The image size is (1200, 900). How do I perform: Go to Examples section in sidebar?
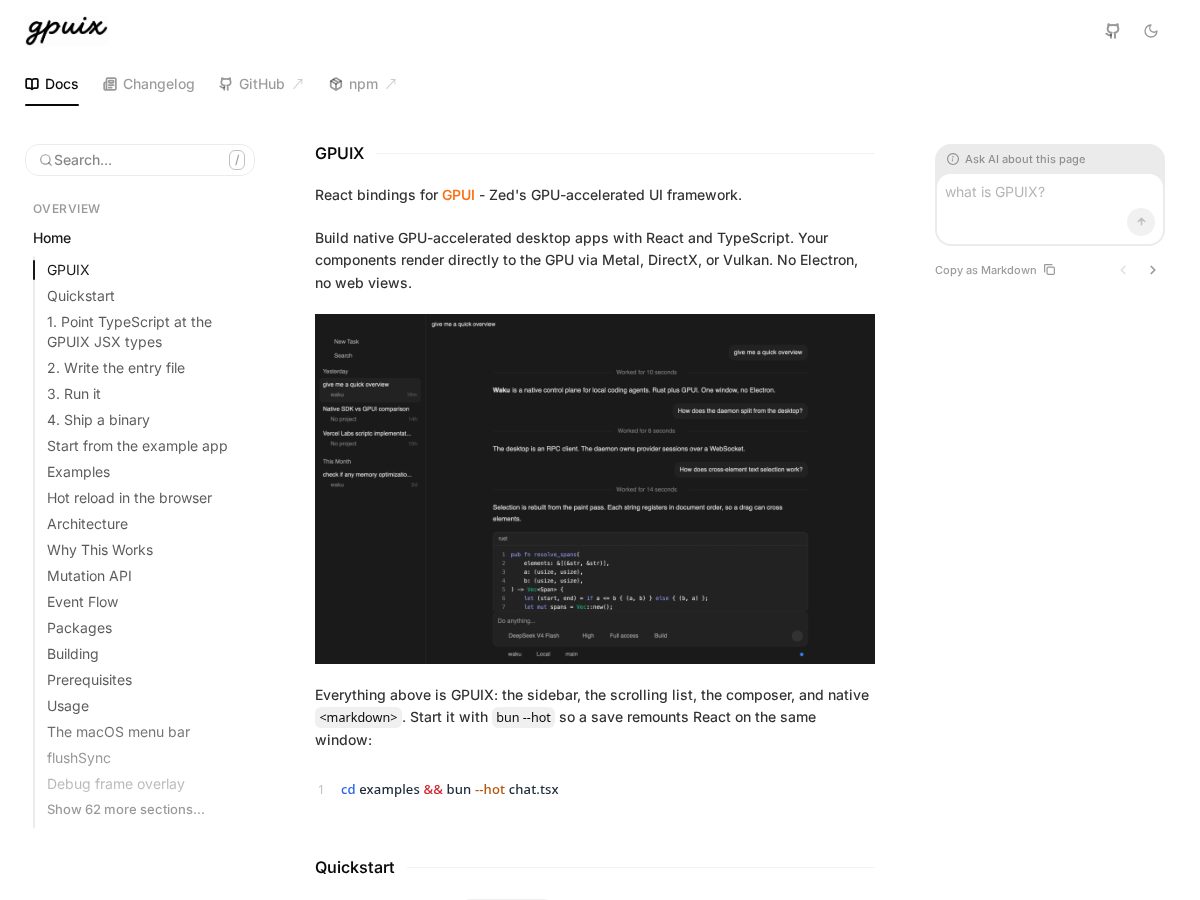pyautogui.click(x=78, y=472)
